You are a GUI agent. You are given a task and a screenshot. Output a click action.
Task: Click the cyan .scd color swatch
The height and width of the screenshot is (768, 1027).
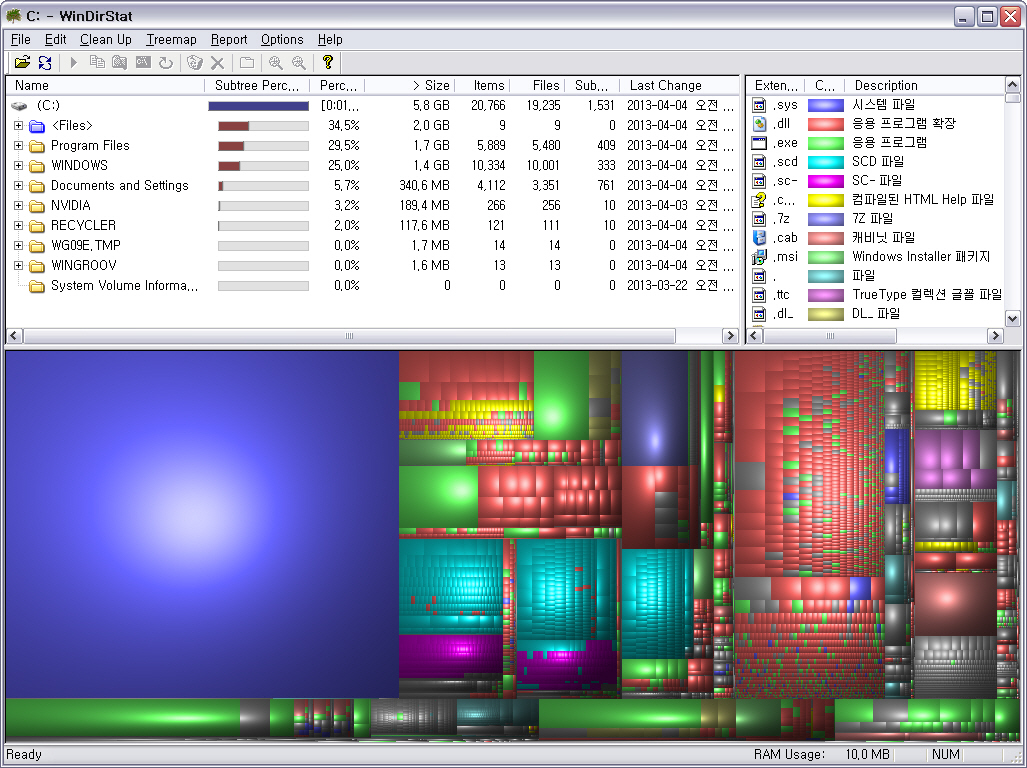tap(825, 162)
